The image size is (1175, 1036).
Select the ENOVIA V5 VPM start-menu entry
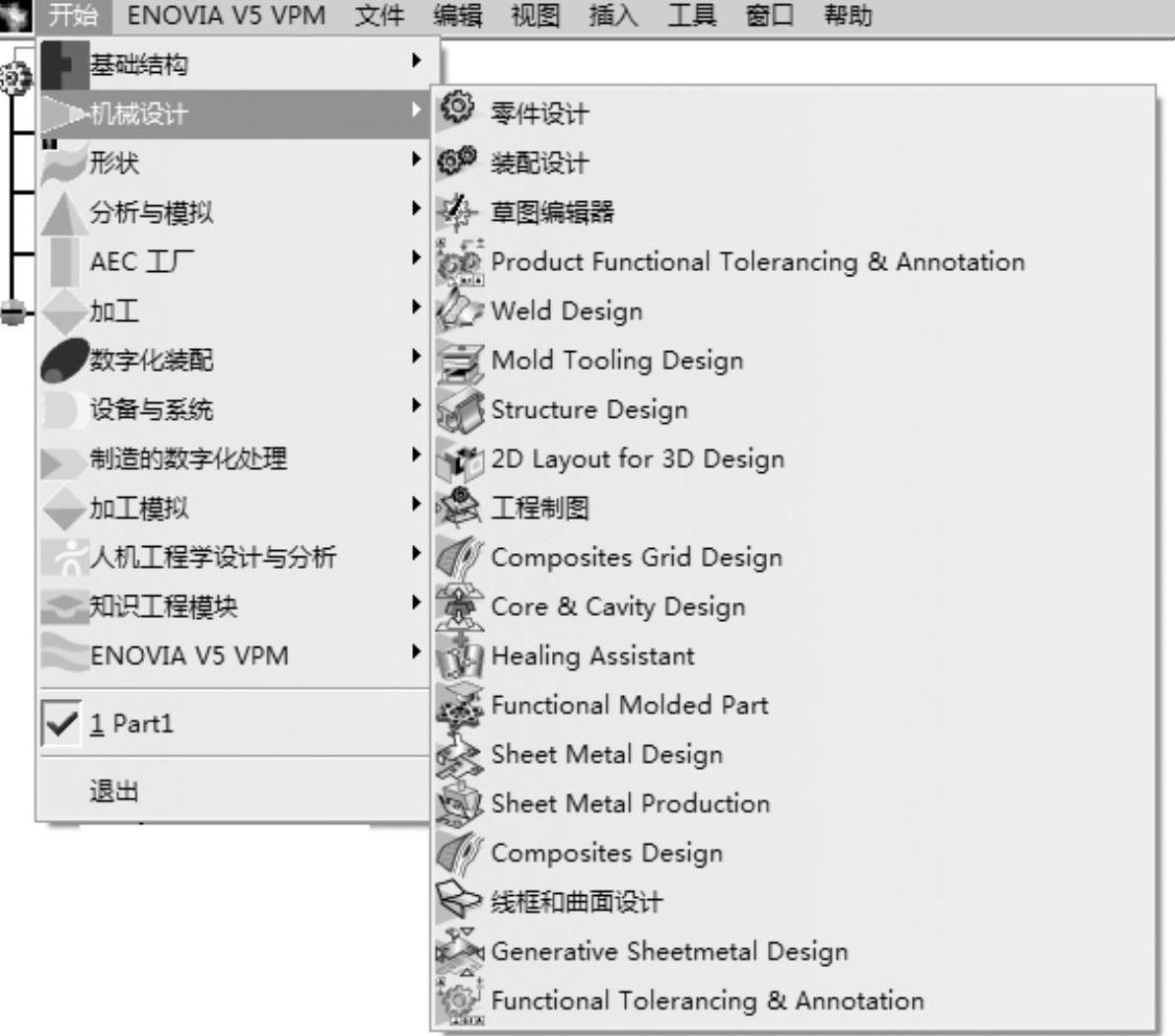pos(234,656)
